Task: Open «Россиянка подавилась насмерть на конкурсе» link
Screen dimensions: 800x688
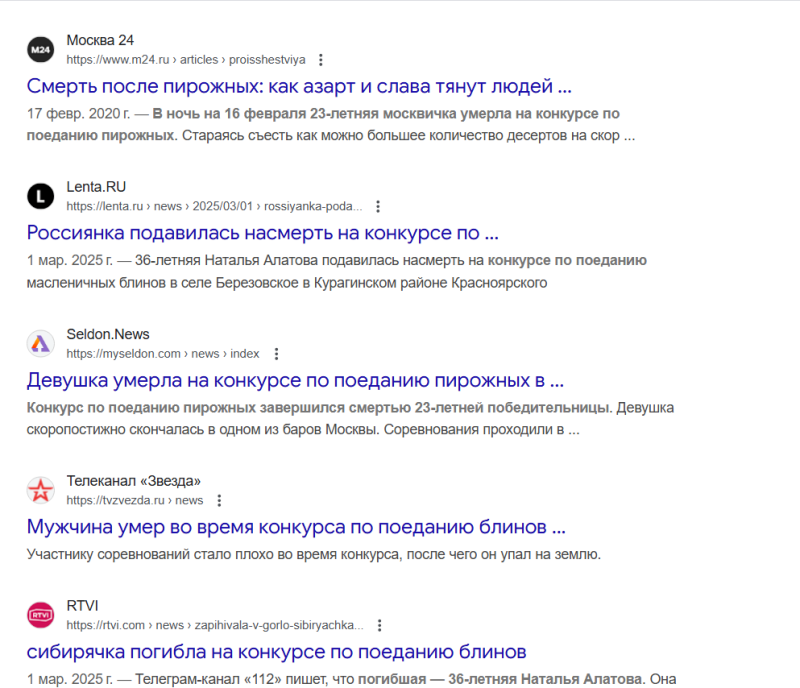Action: [262, 233]
